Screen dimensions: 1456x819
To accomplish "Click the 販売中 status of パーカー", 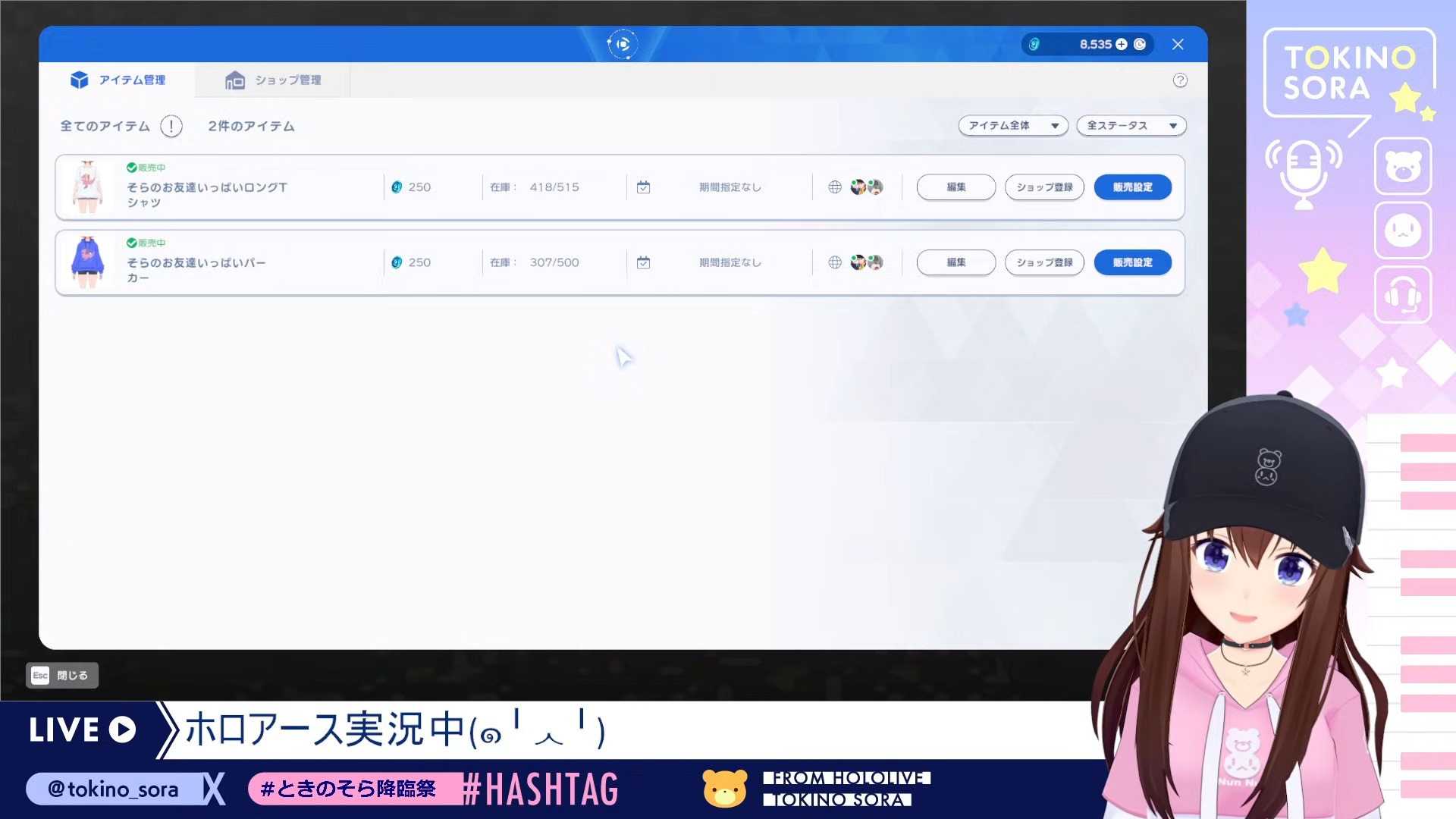I will tap(146, 243).
